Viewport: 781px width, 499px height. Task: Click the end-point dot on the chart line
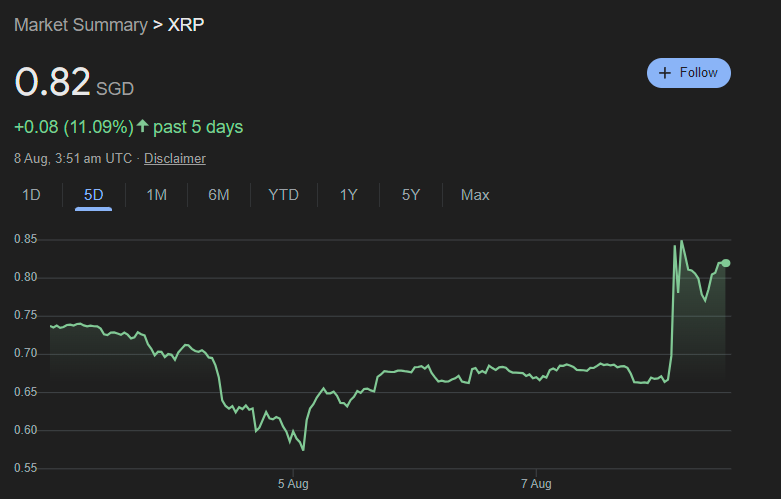pyautogui.click(x=725, y=263)
